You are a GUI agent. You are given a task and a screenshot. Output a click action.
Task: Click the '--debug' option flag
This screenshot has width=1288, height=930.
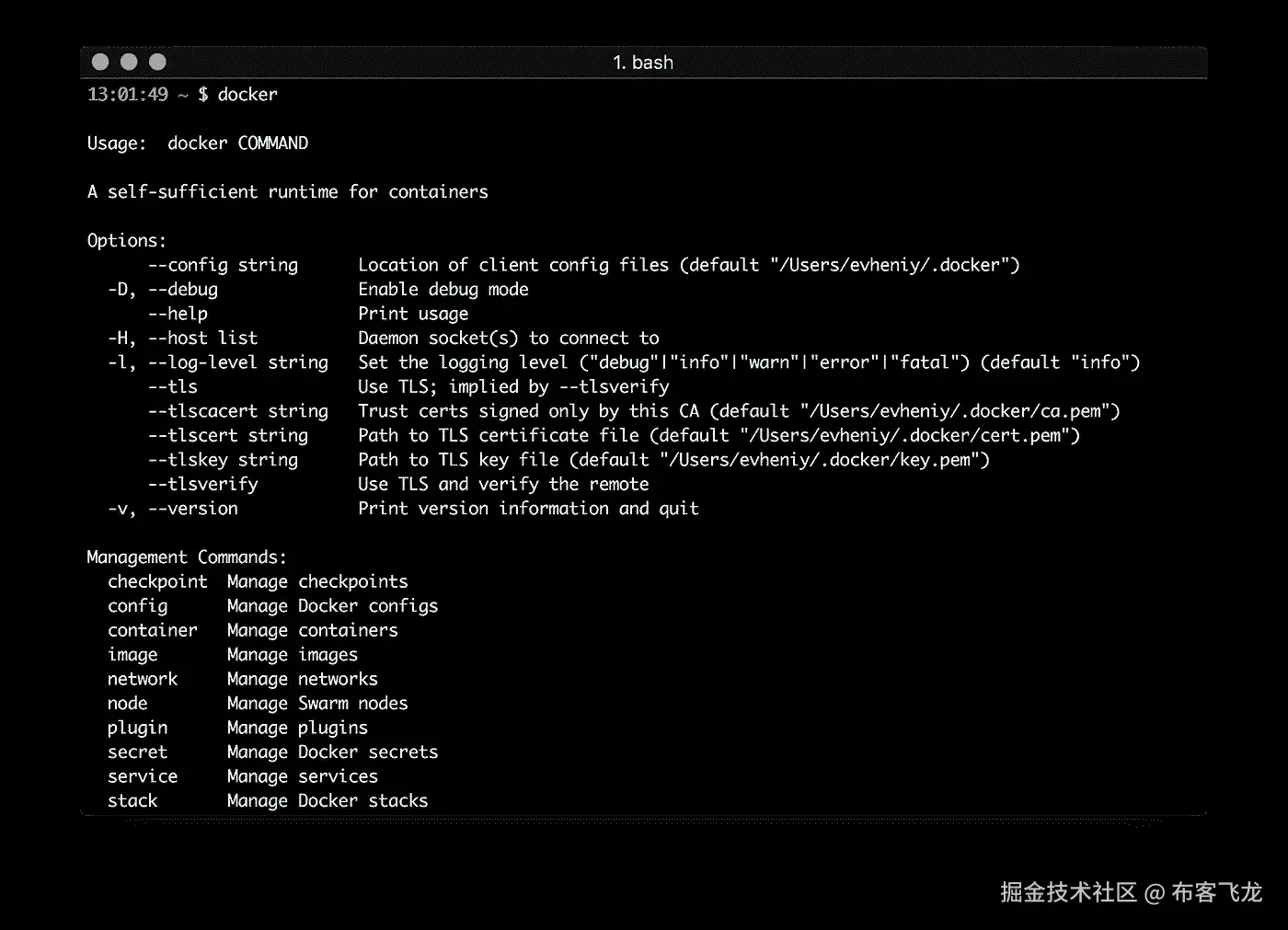pos(183,290)
